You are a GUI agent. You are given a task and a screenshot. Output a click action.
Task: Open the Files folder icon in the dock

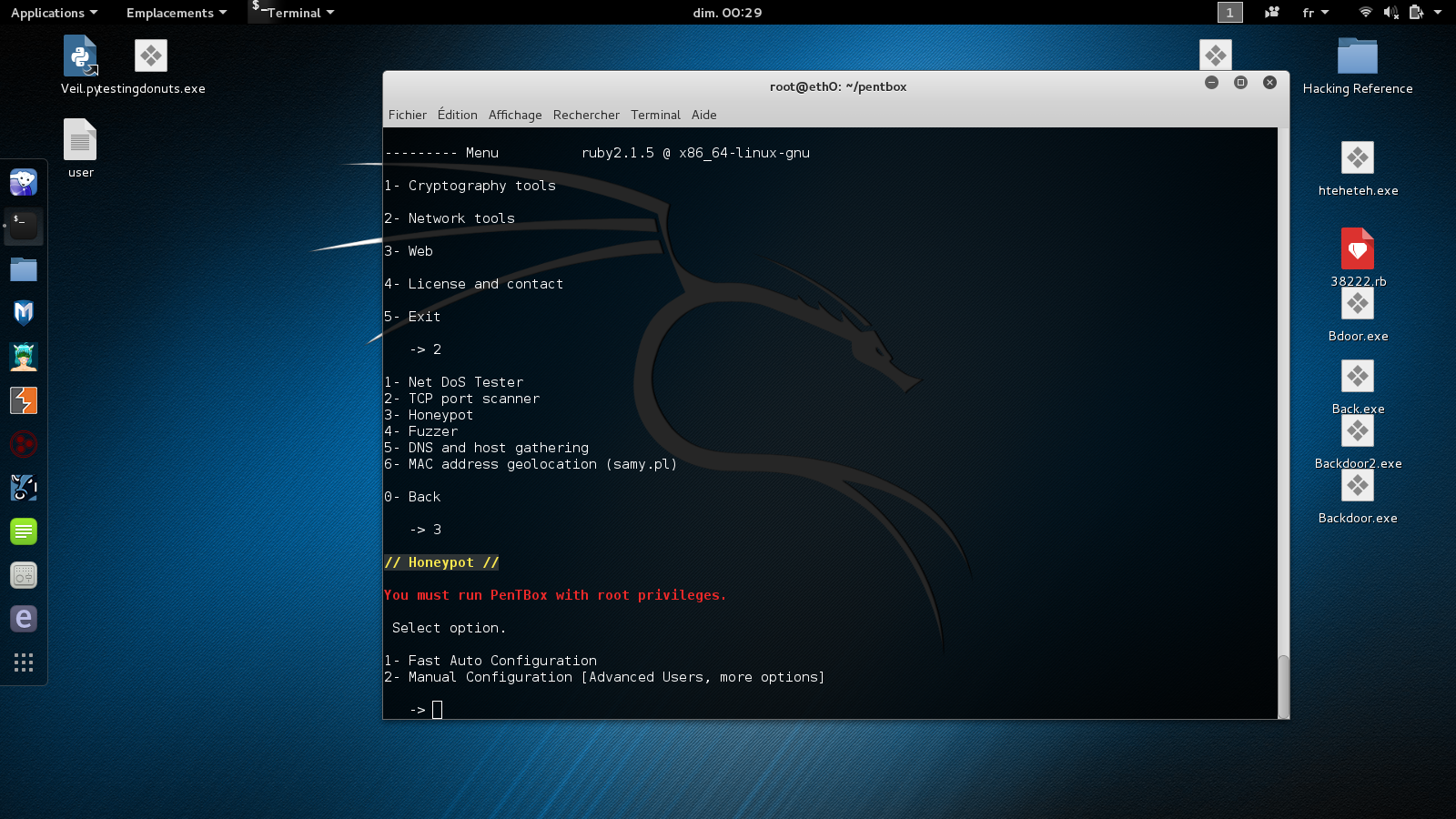coord(24,269)
